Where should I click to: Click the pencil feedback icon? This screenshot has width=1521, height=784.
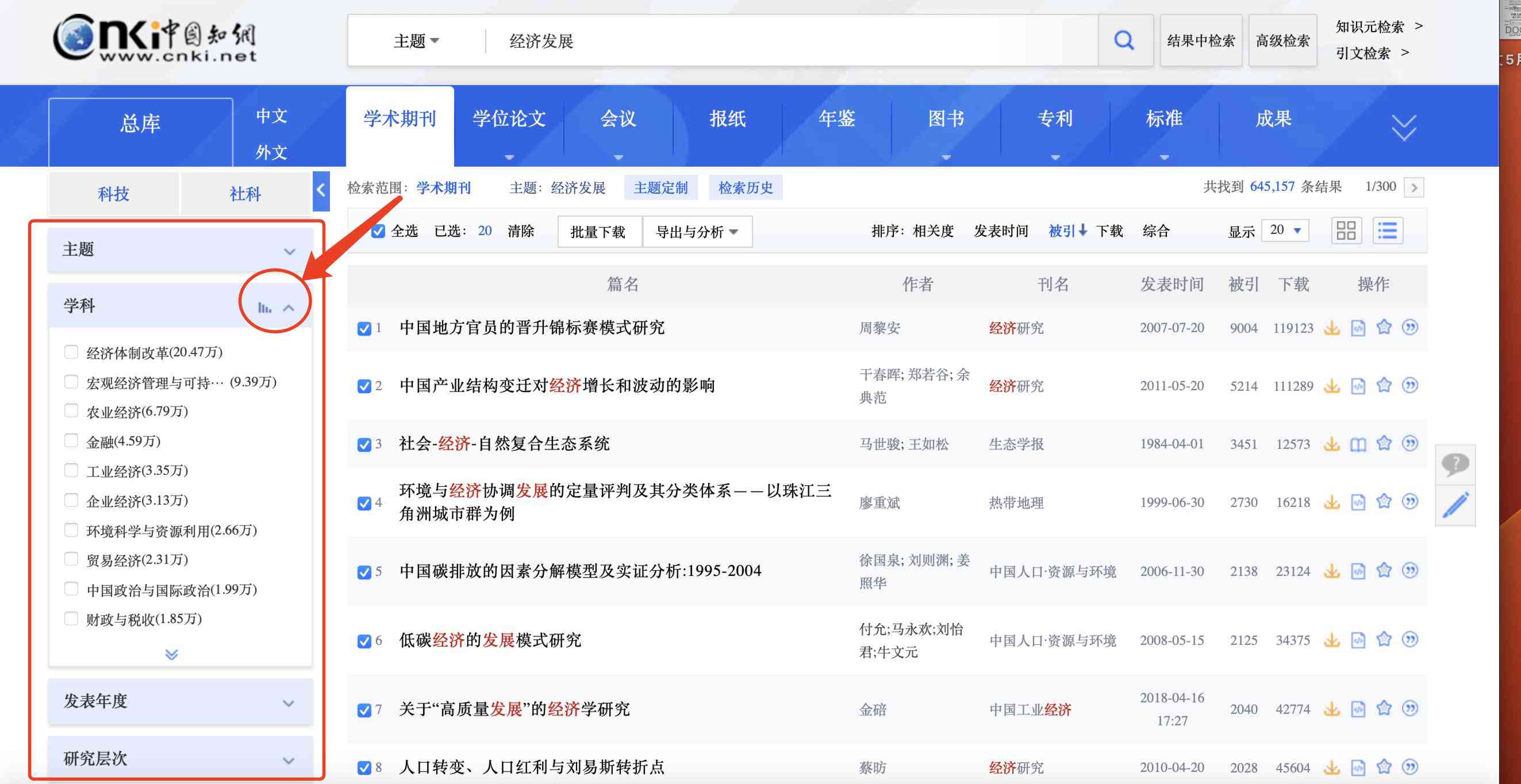point(1455,505)
